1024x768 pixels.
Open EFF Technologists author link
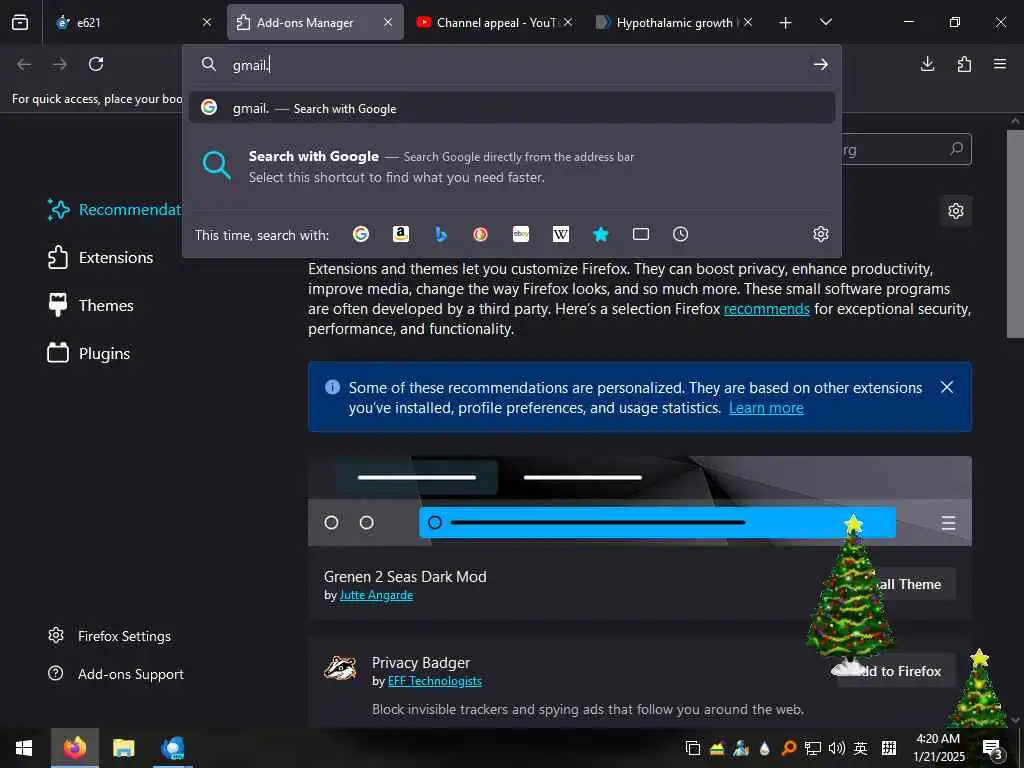point(435,681)
